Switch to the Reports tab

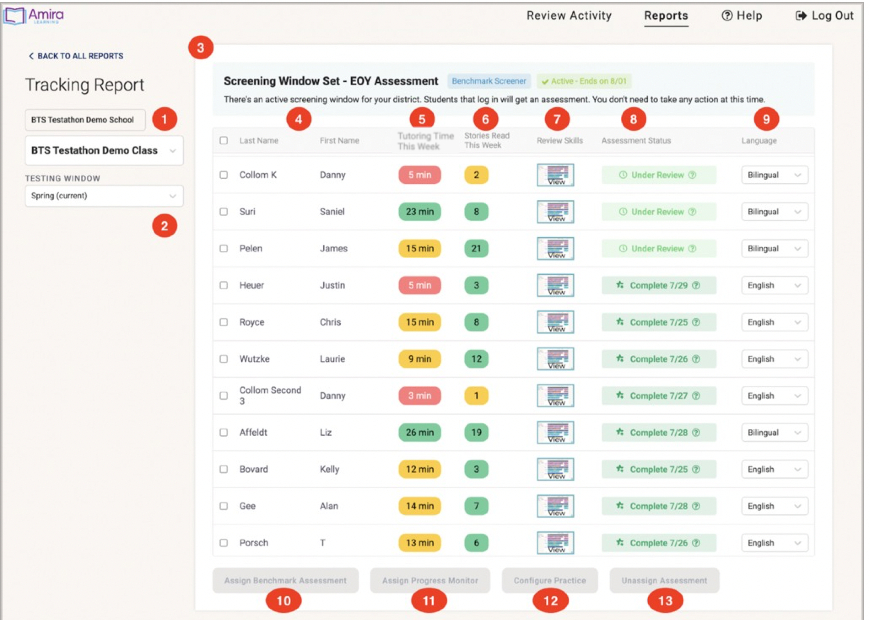(665, 16)
